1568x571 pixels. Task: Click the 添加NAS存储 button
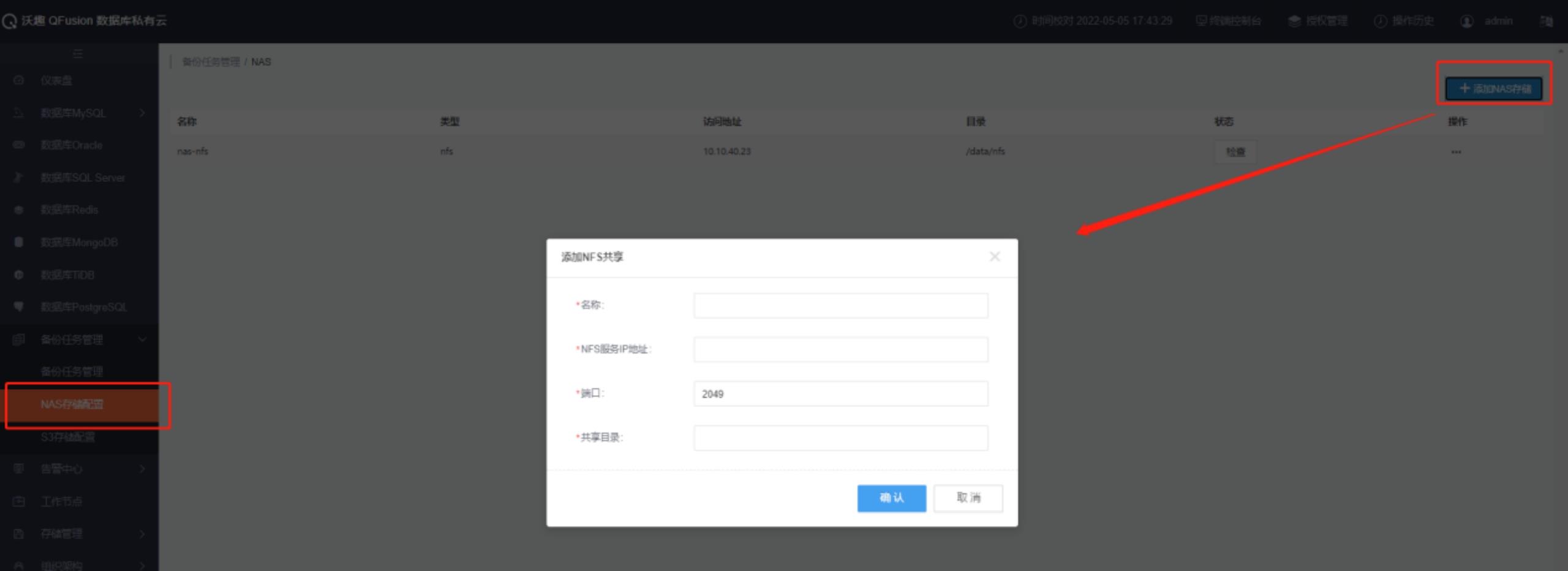(1494, 89)
